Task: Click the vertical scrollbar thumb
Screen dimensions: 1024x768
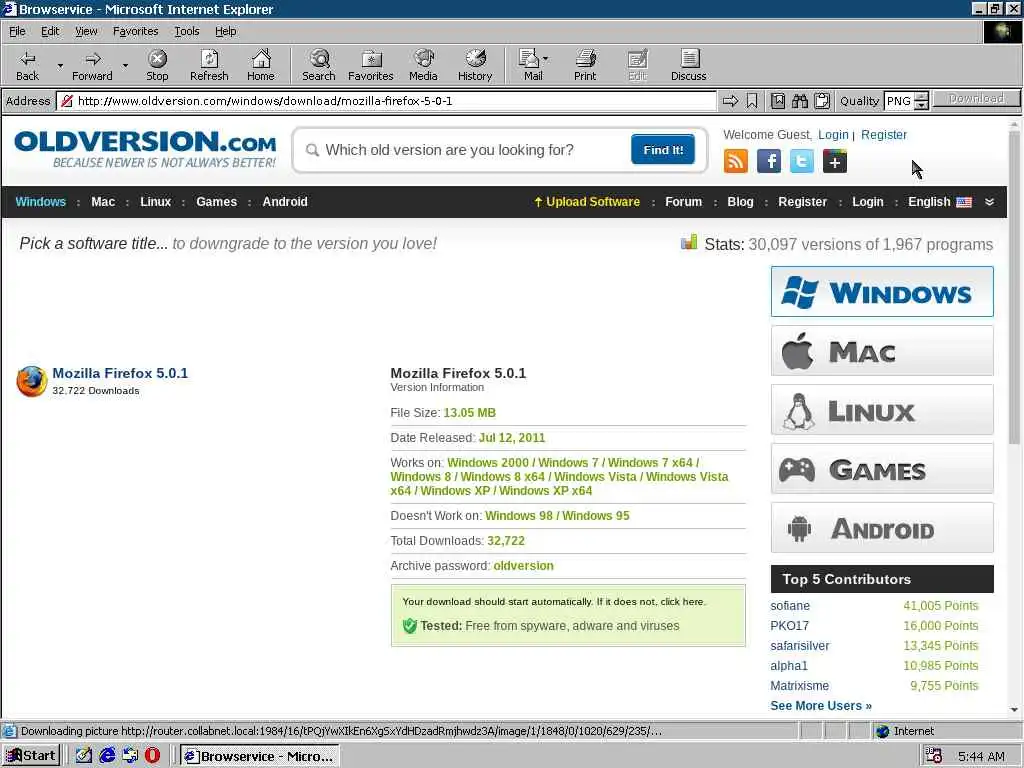Action: [x=1014, y=287]
